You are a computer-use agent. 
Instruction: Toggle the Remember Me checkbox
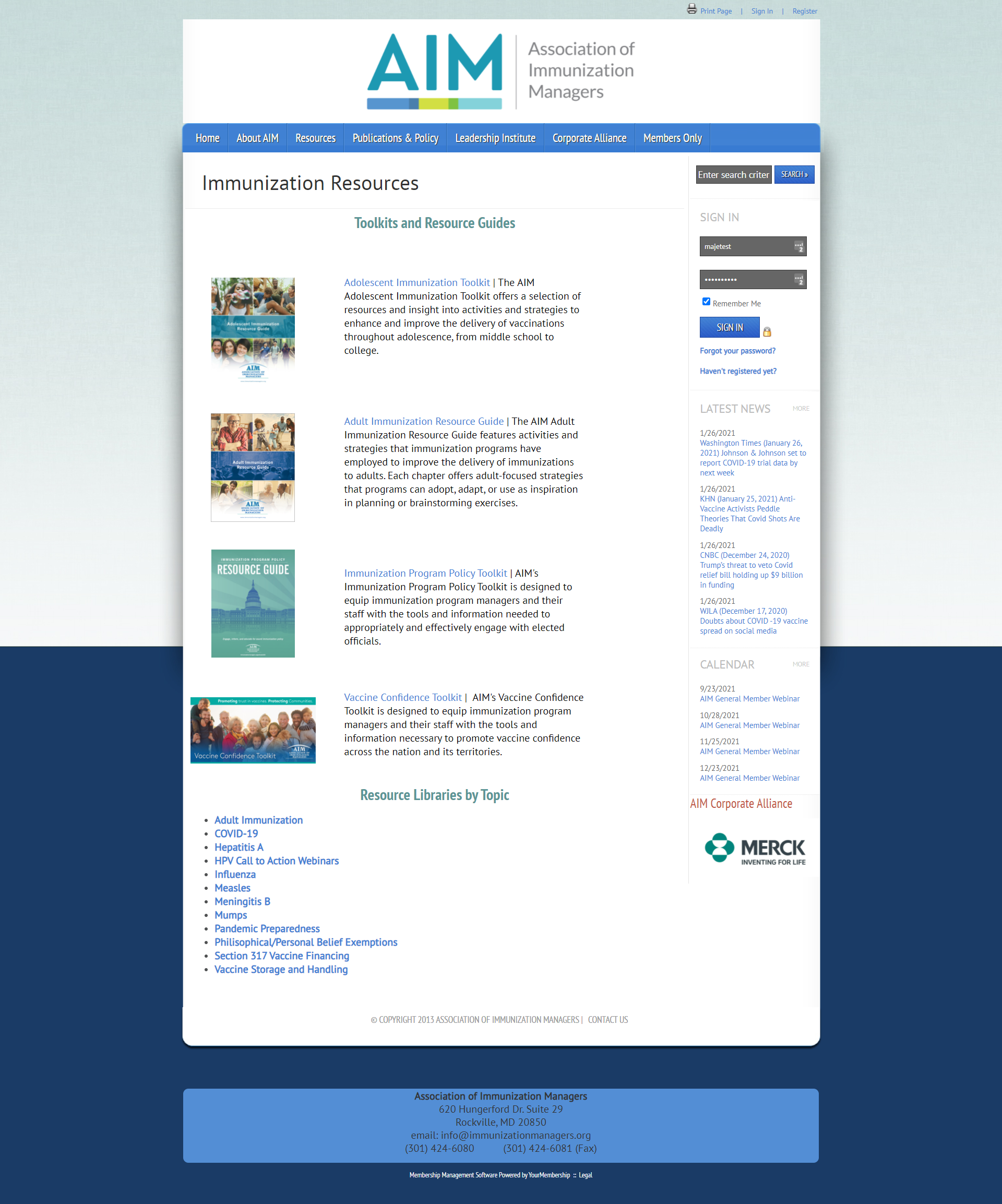click(706, 302)
